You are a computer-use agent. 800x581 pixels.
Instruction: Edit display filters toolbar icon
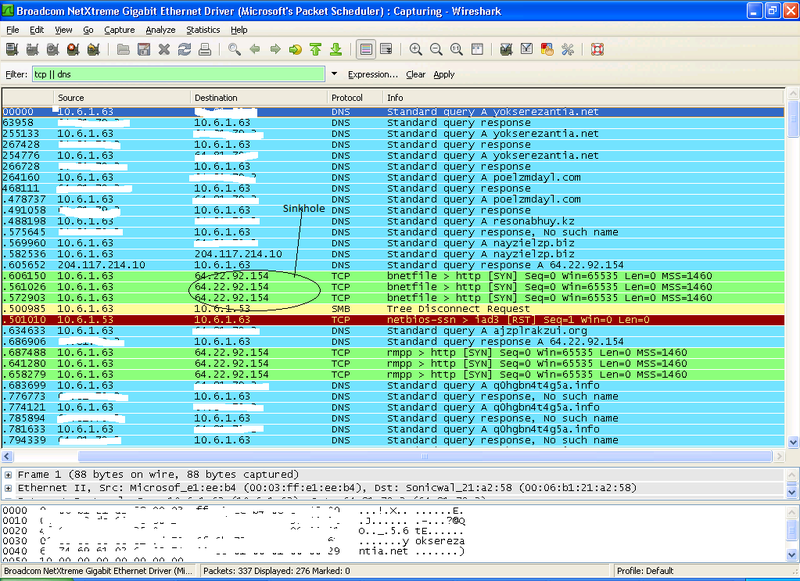pyautogui.click(x=527, y=49)
